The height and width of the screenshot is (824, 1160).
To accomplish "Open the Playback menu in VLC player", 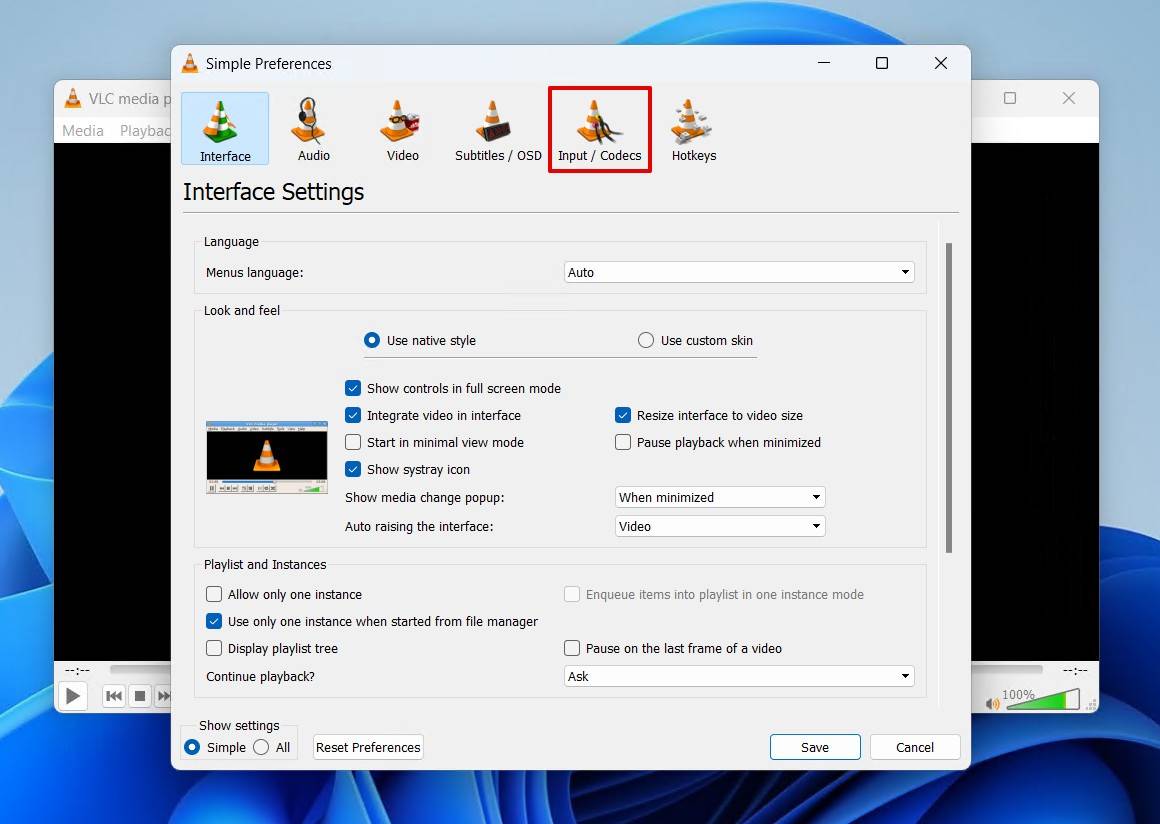I will (x=145, y=131).
